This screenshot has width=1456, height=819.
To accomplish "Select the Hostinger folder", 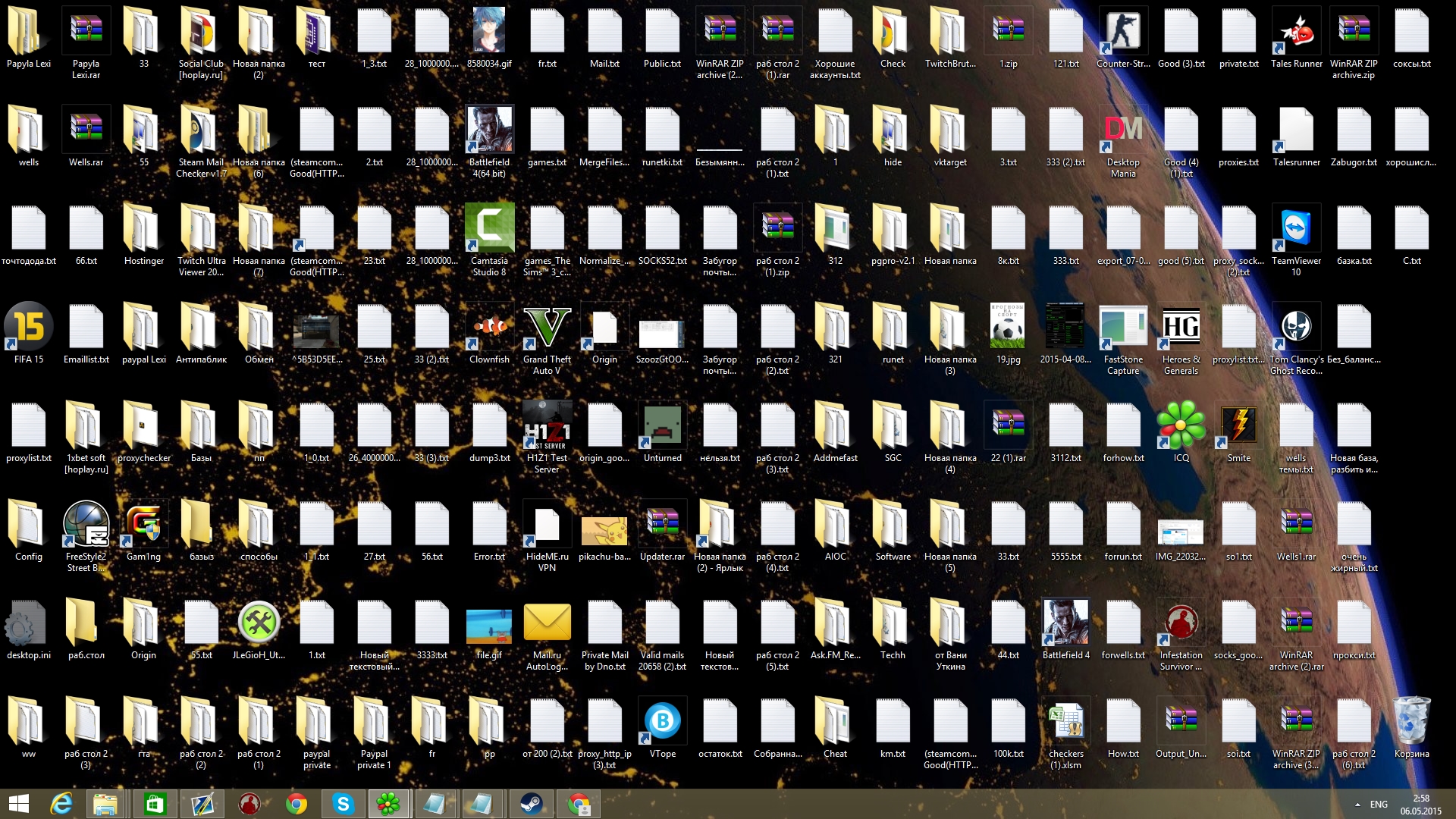I will coord(144,228).
